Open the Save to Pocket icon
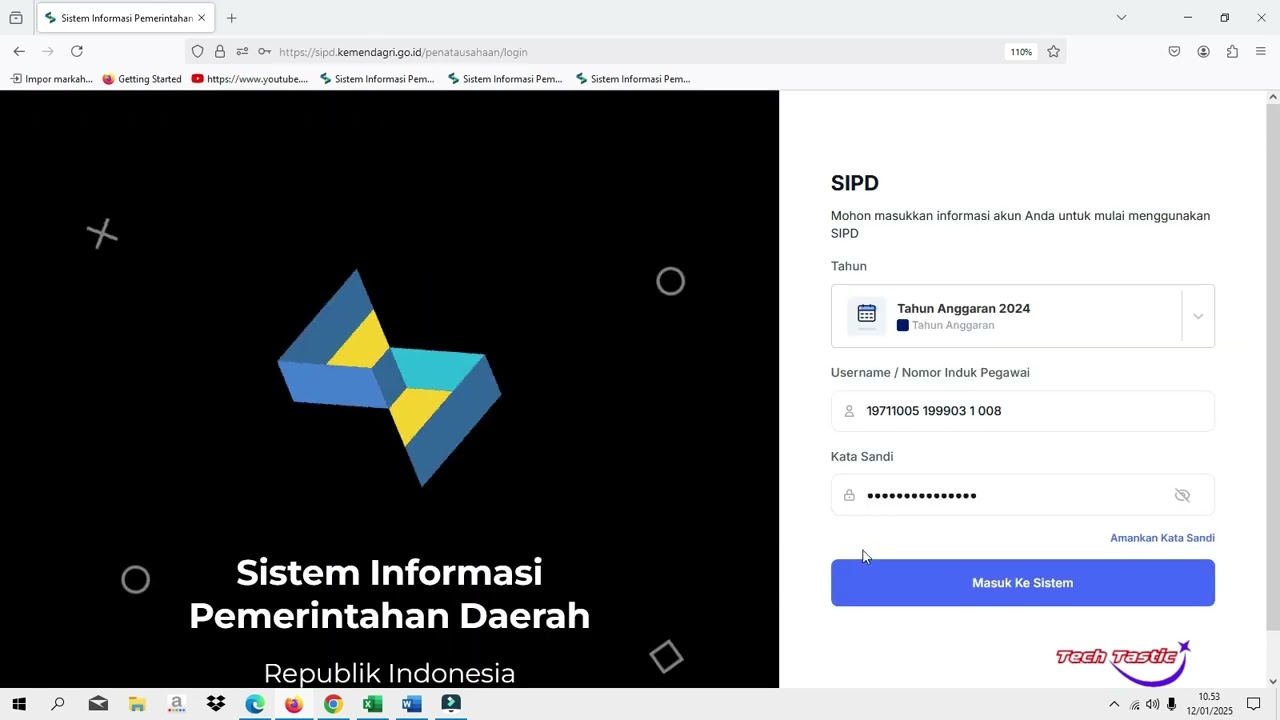The image size is (1280, 720). pyautogui.click(x=1174, y=52)
